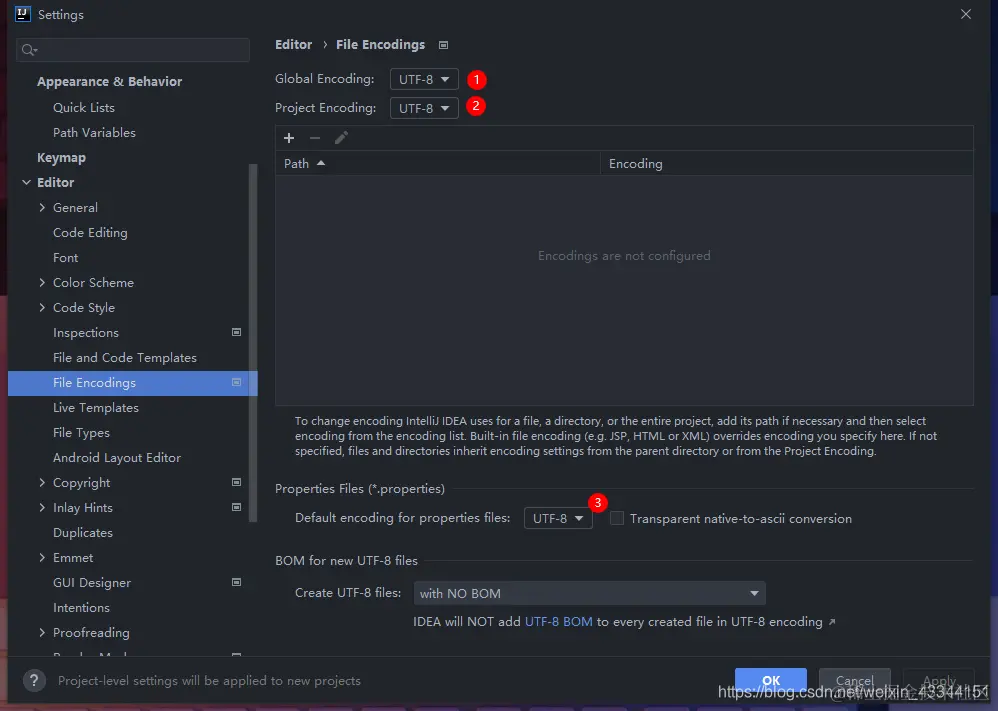Click the add path plus icon

point(289,137)
